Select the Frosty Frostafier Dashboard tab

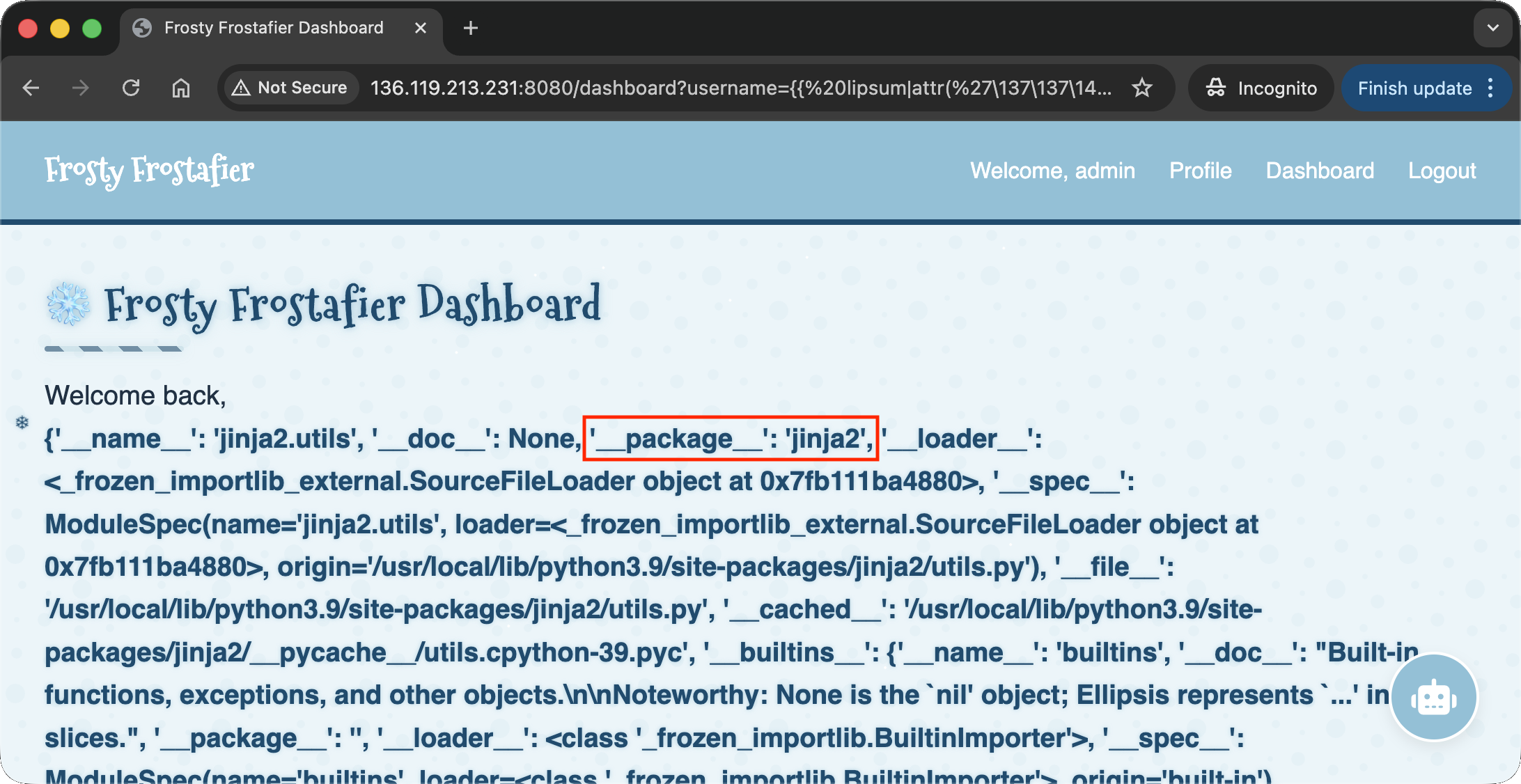tap(273, 28)
